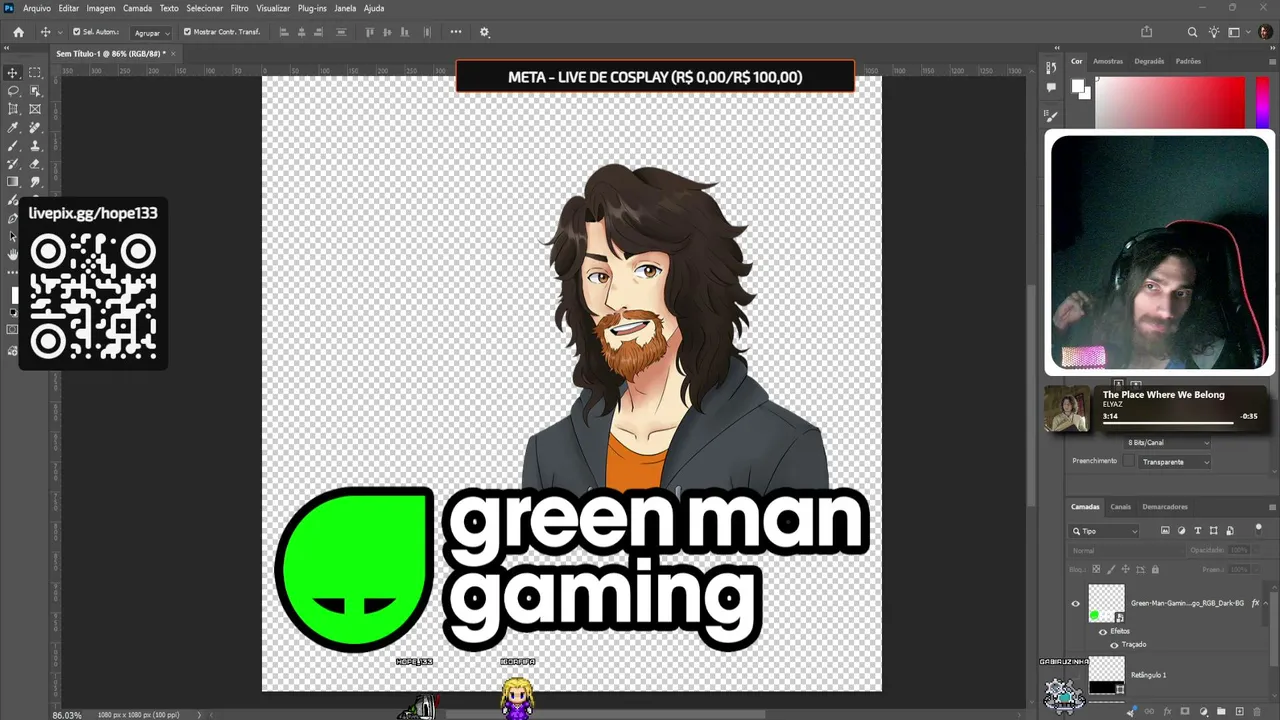The width and height of the screenshot is (1280, 720).
Task: Select the Crop tool
Action: [x=13, y=109]
